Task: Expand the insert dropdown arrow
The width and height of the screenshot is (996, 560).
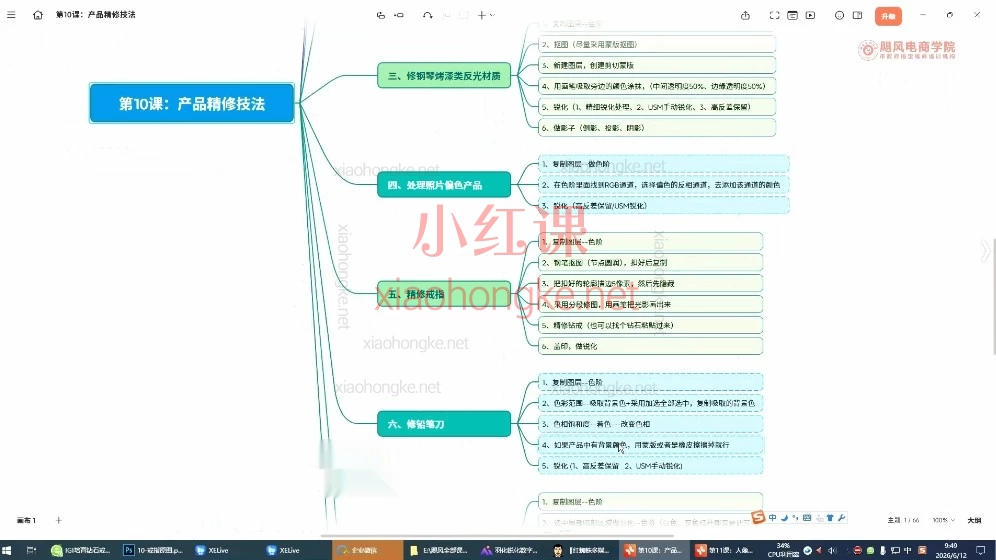Action: [492, 15]
